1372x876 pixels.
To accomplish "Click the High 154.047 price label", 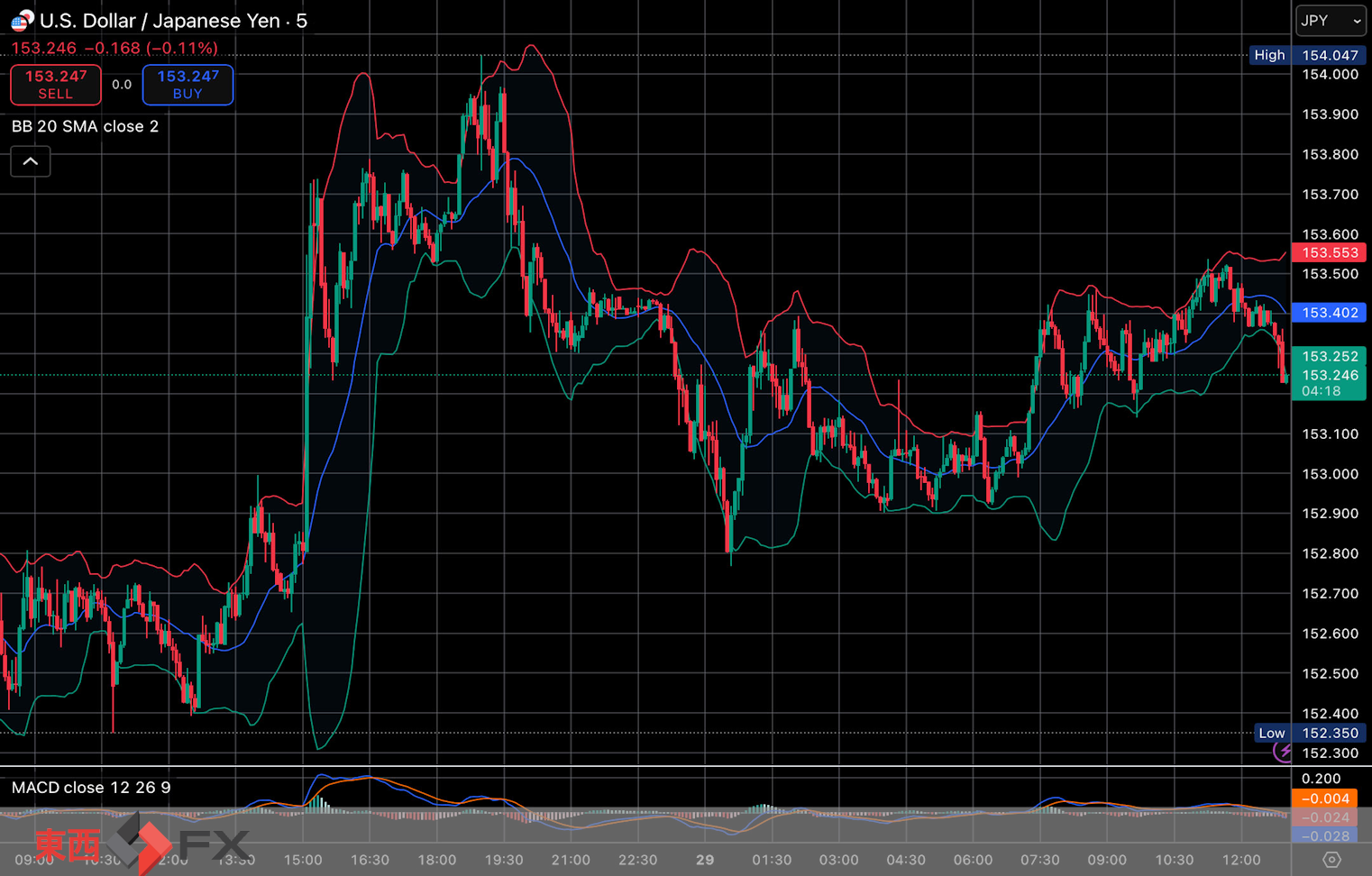I will 1305,55.
